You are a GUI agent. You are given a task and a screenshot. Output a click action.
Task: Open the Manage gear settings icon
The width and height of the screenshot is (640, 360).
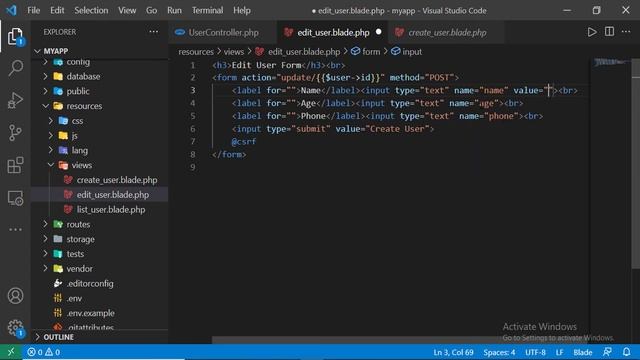pyautogui.click(x=16, y=327)
